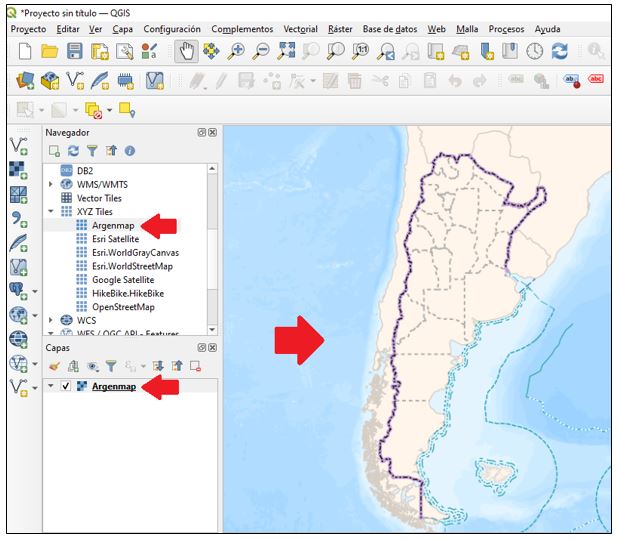
Task: Click Pan Map to Selection icon
Action: (x=211, y=52)
